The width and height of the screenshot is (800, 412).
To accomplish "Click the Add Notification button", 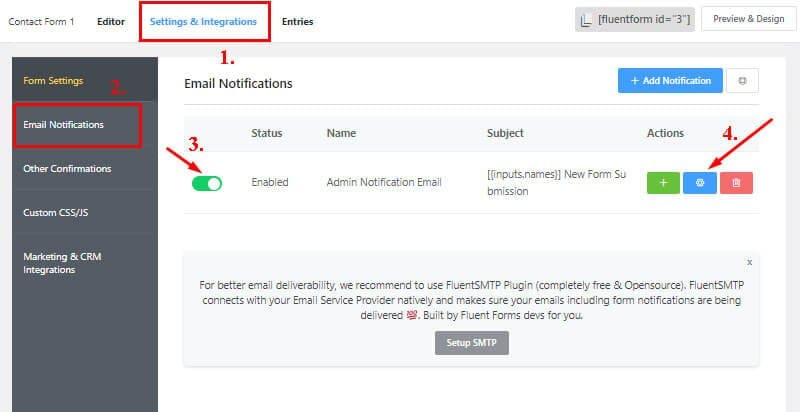I will 670,81.
